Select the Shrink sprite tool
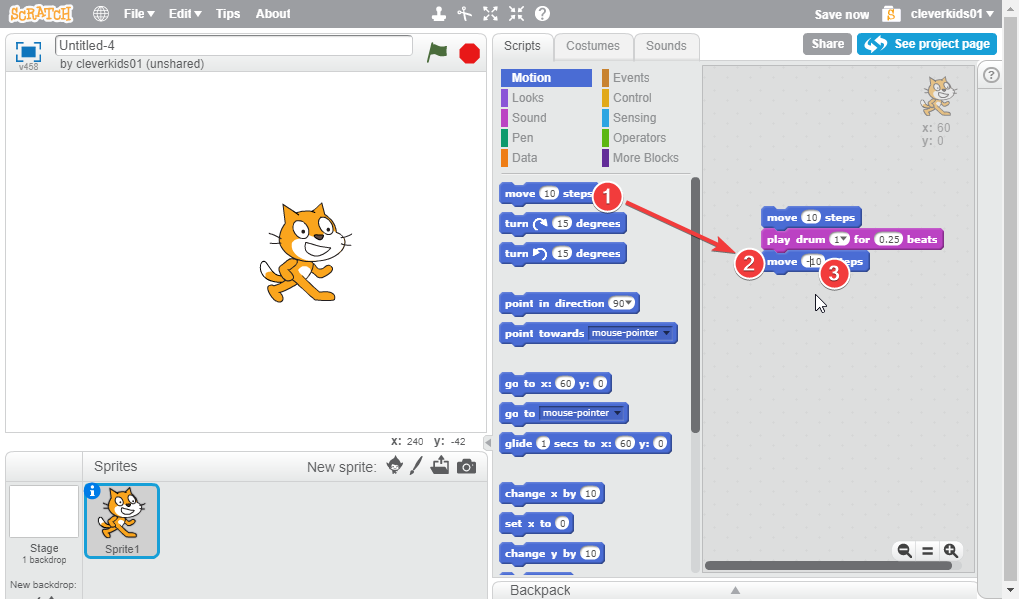 (x=517, y=14)
